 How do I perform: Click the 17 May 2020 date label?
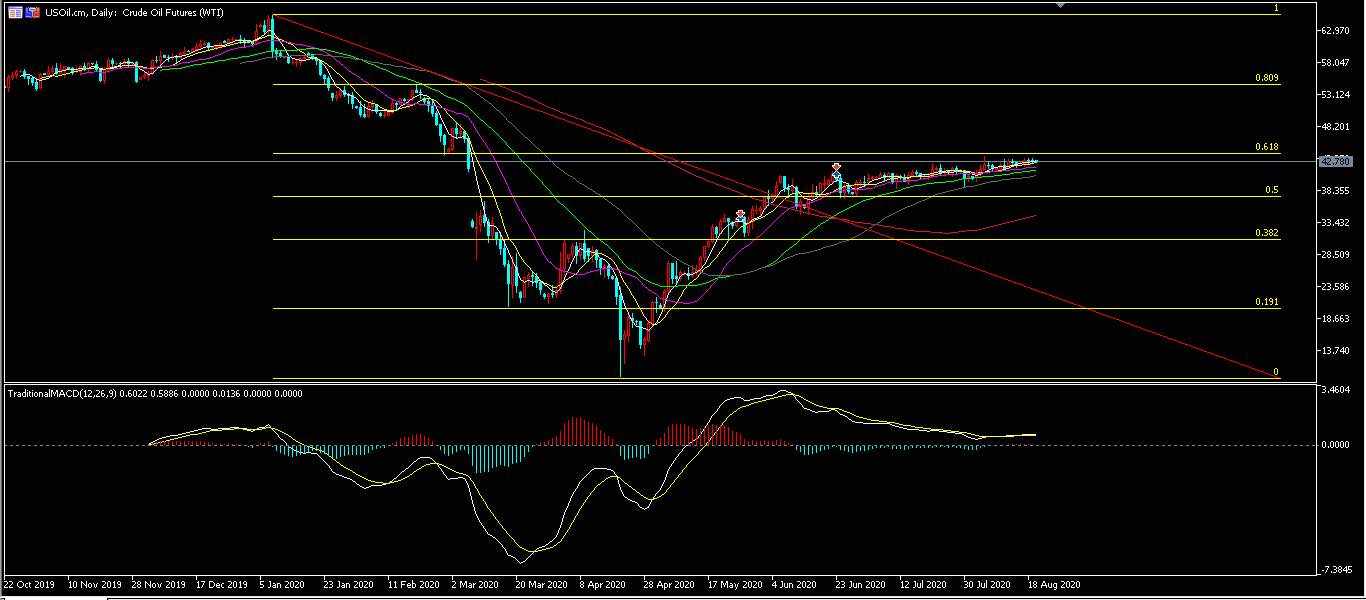[x=733, y=584]
